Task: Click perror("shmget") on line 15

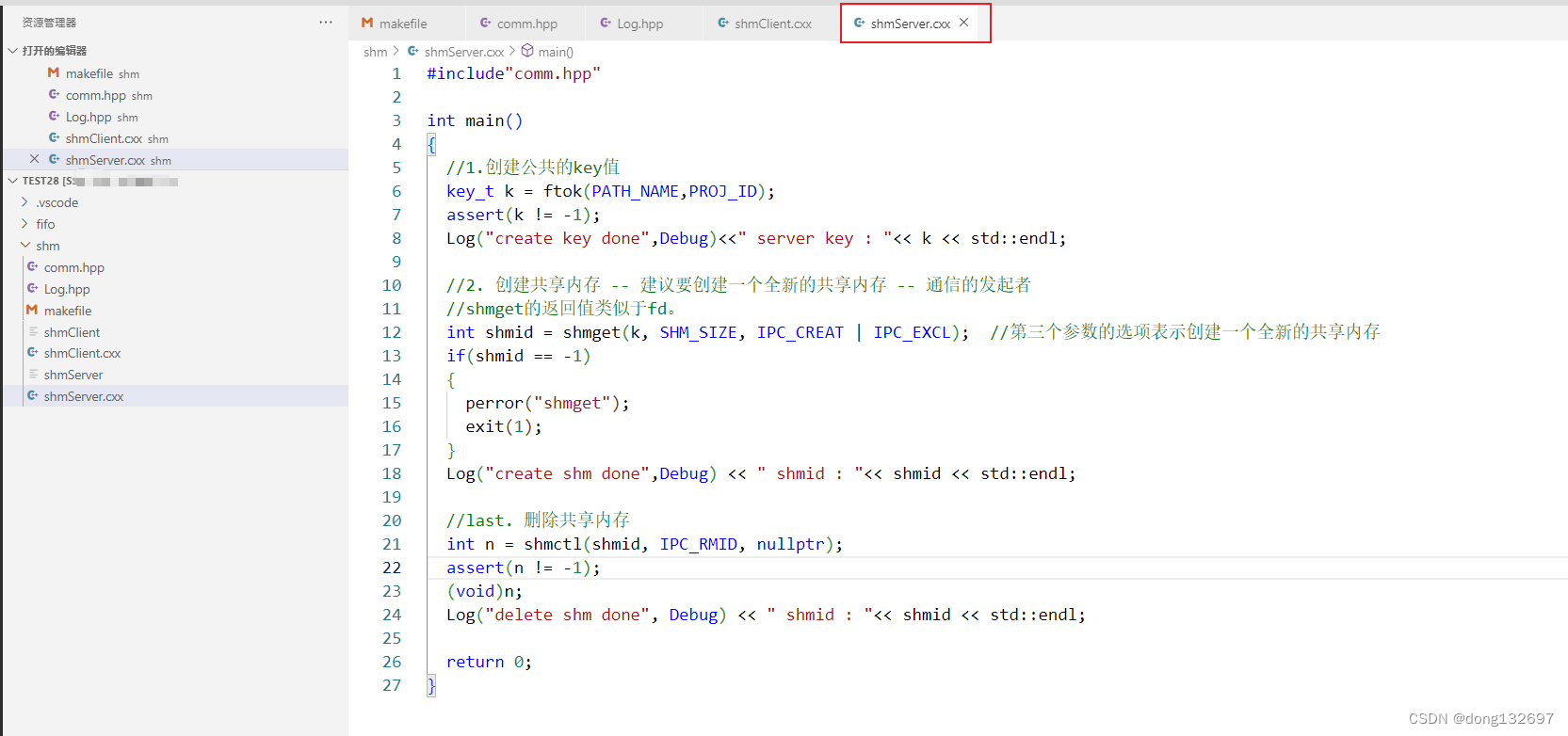Action: point(542,403)
